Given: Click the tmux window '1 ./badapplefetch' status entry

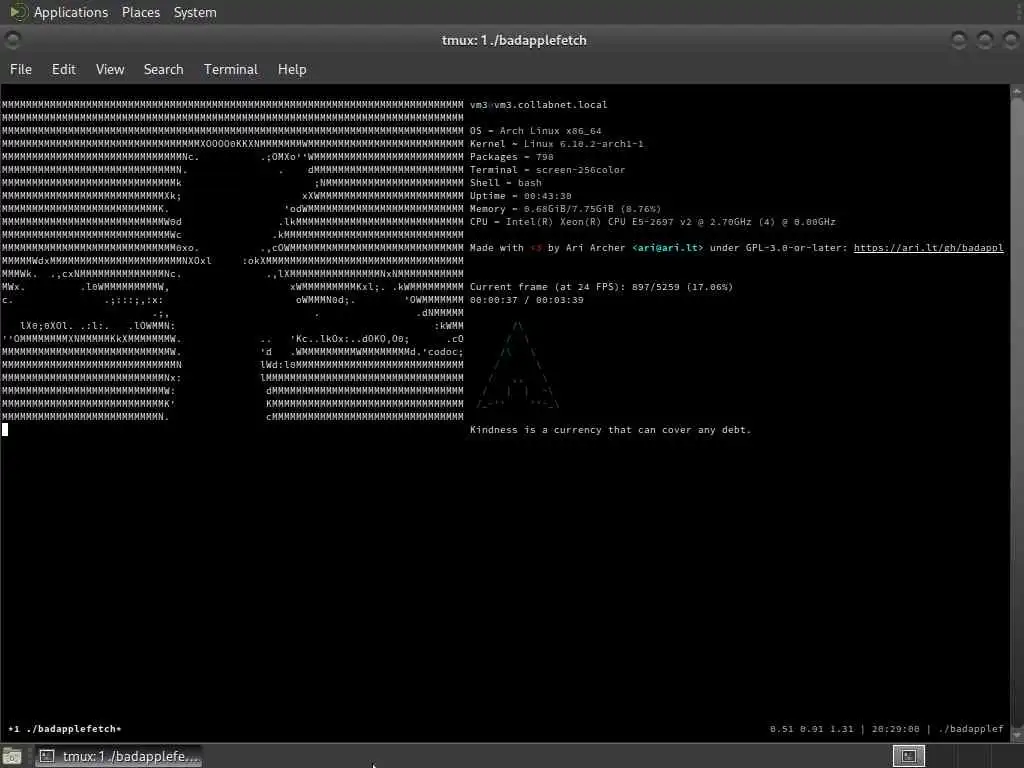Looking at the screenshot, I should coord(65,729).
